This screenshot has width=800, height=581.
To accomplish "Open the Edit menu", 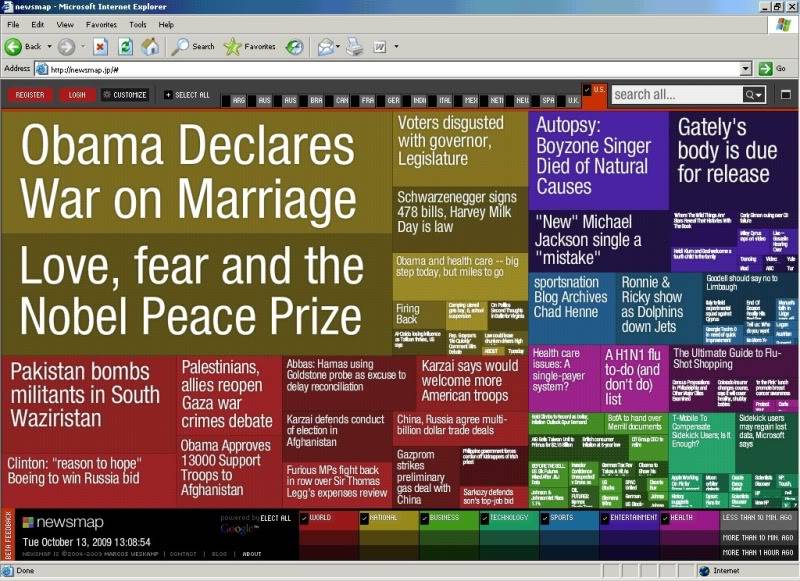I will click(37, 24).
